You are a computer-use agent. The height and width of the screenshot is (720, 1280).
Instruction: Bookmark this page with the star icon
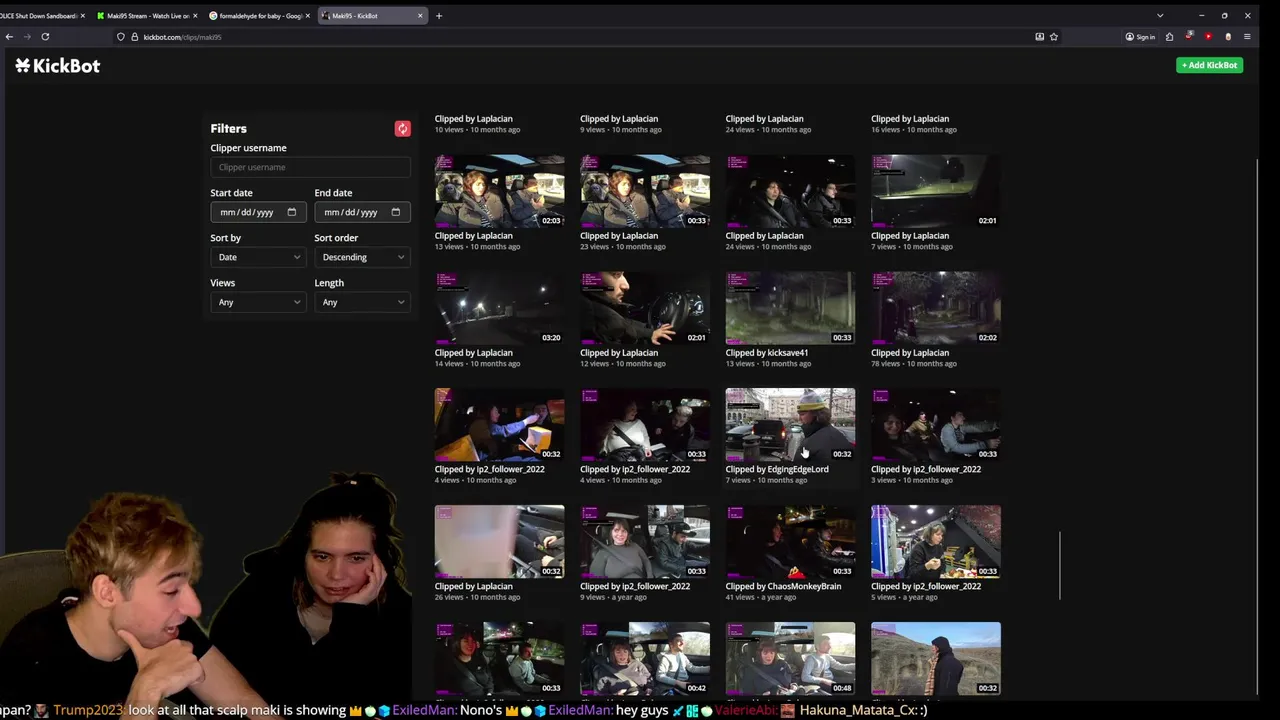coord(1054,37)
